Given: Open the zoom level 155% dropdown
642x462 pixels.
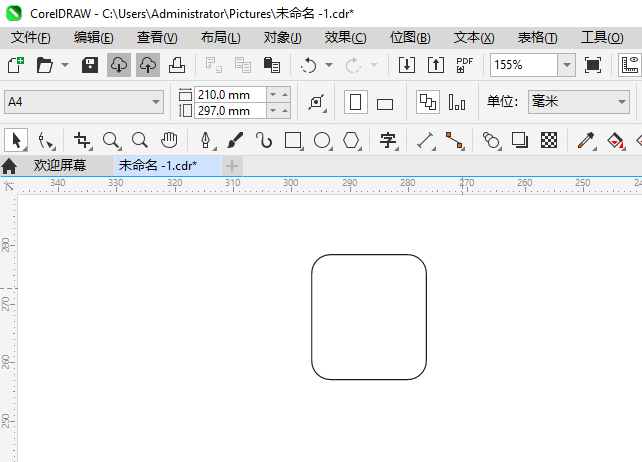Looking at the screenshot, I should point(567,65).
